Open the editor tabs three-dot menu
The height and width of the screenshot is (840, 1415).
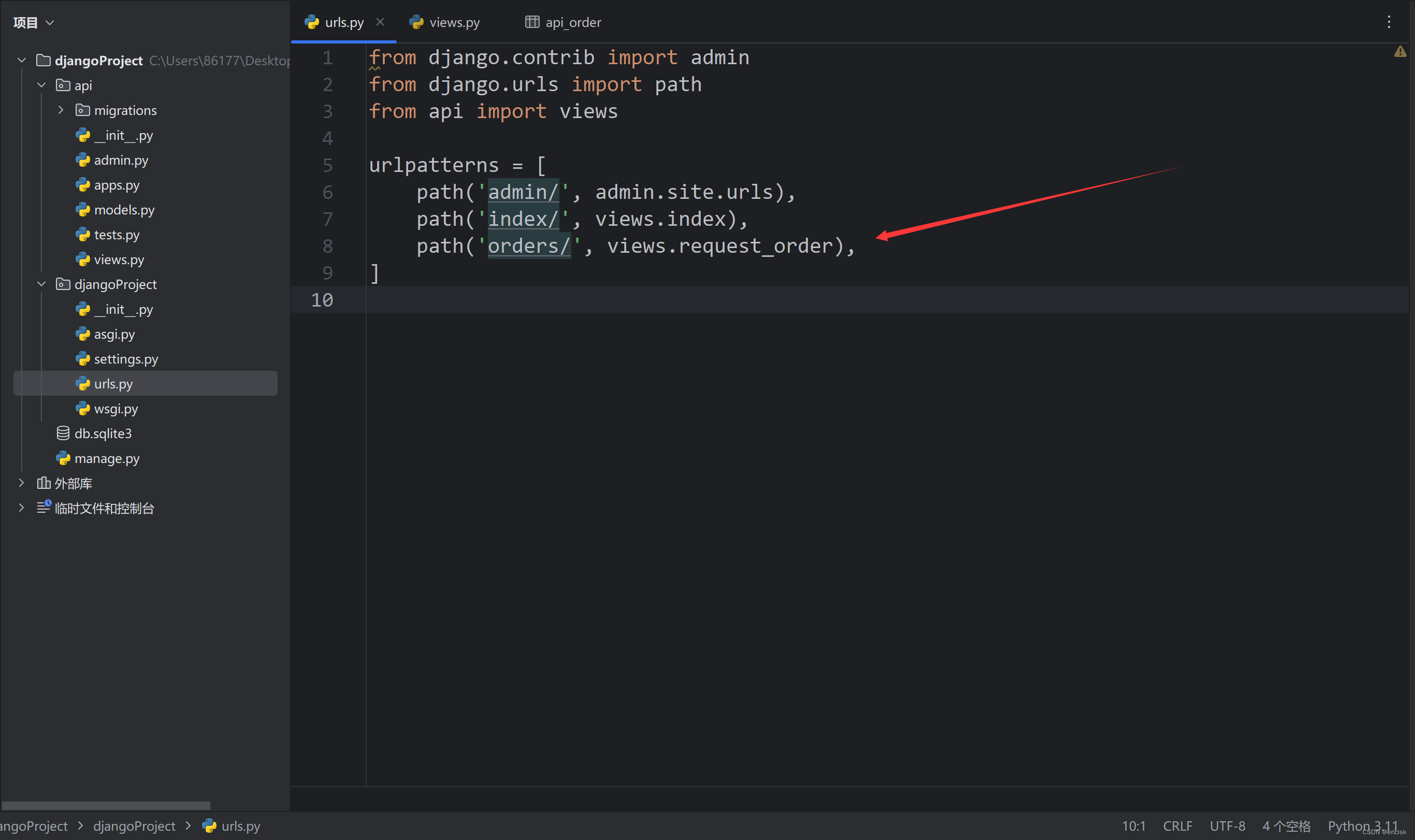tap(1389, 22)
